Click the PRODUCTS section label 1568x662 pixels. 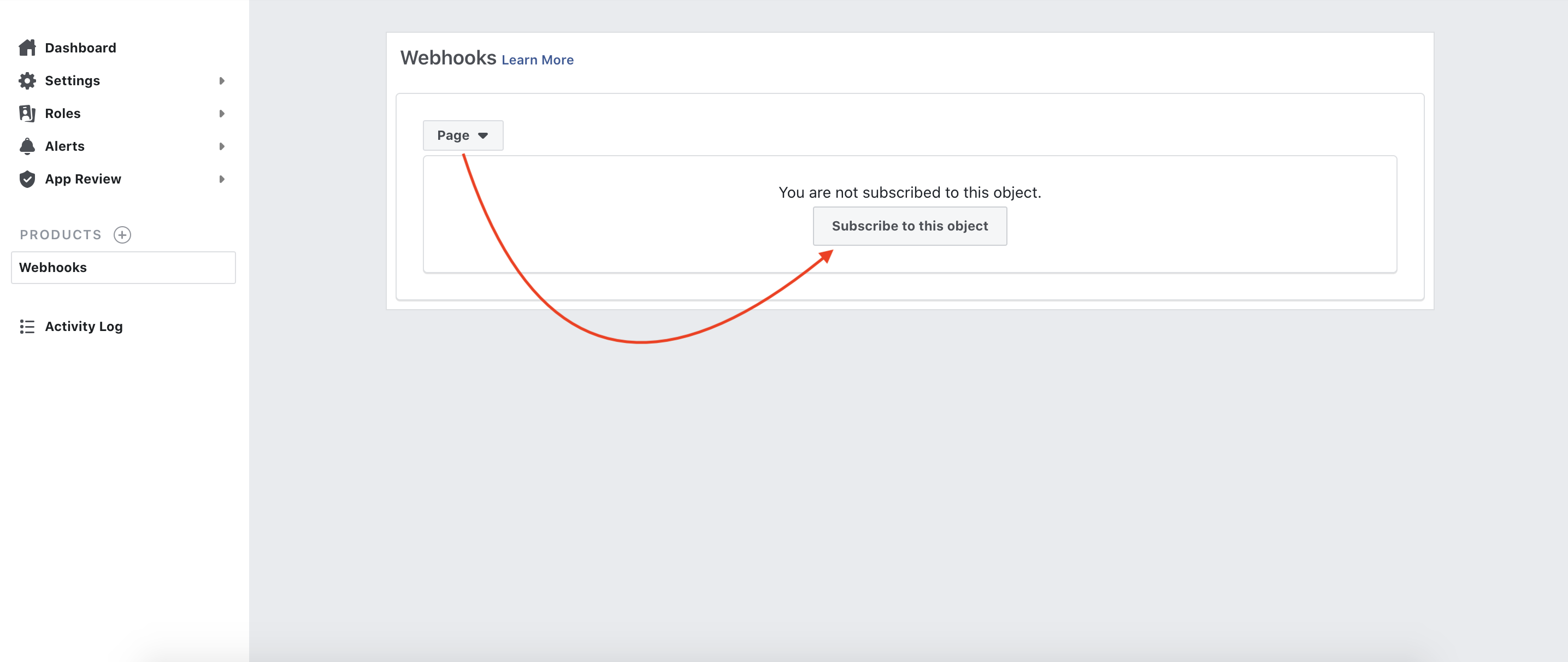coord(60,235)
